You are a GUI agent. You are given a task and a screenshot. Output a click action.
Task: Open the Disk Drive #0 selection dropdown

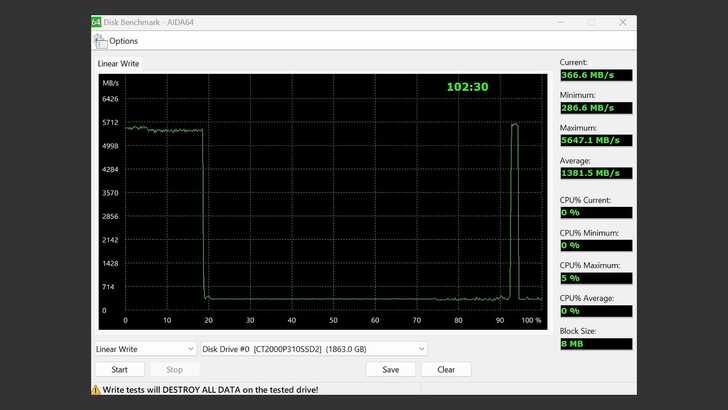[x=314, y=349]
